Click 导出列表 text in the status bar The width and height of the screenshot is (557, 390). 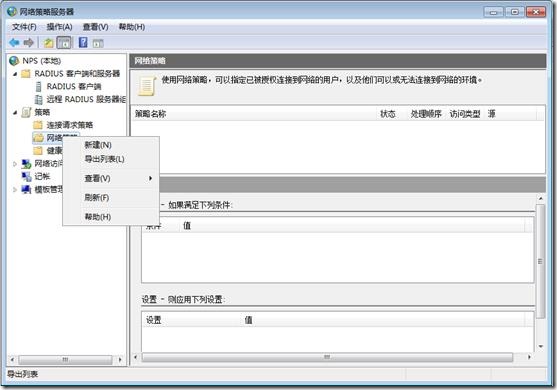[22, 374]
